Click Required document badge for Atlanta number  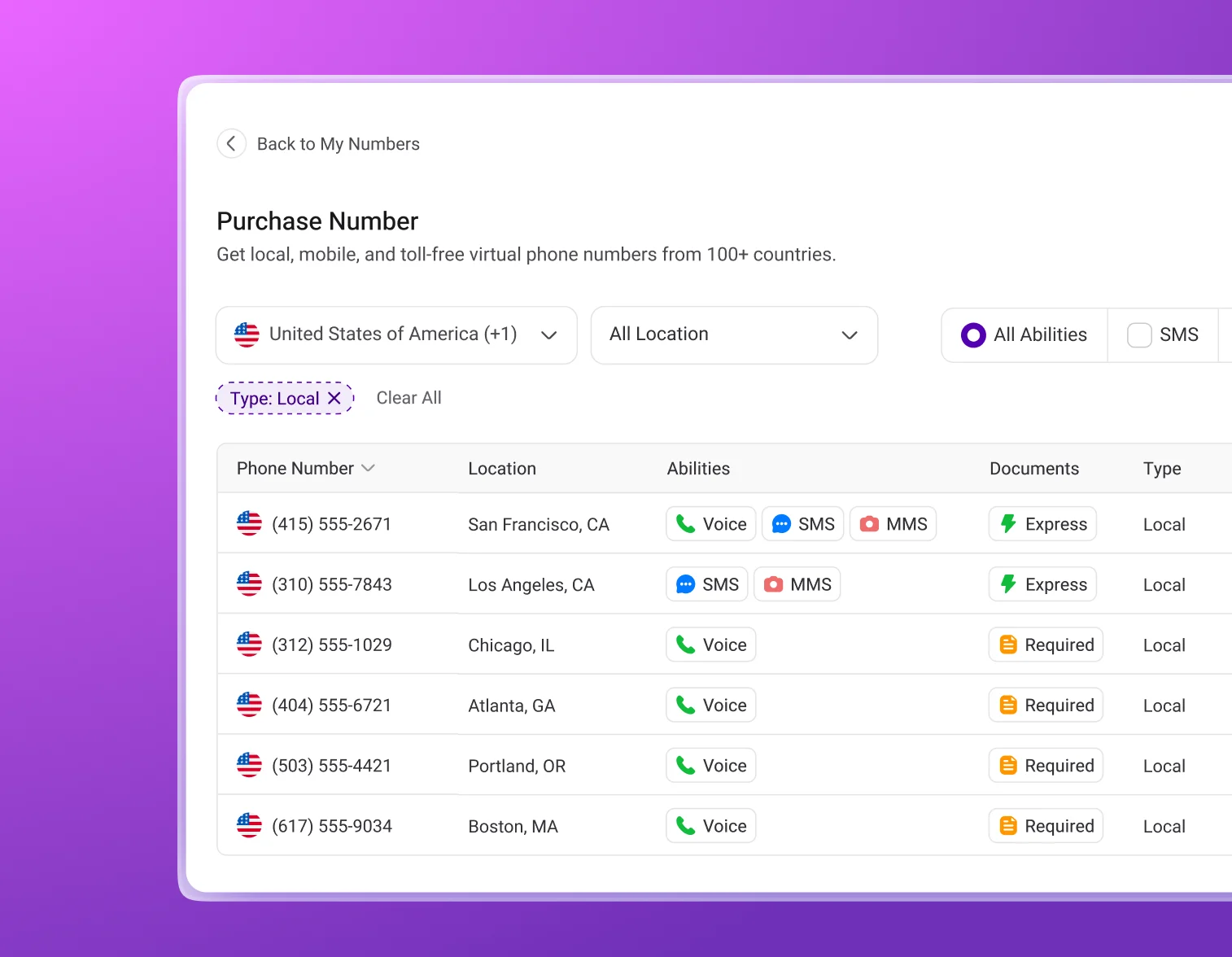(1046, 705)
